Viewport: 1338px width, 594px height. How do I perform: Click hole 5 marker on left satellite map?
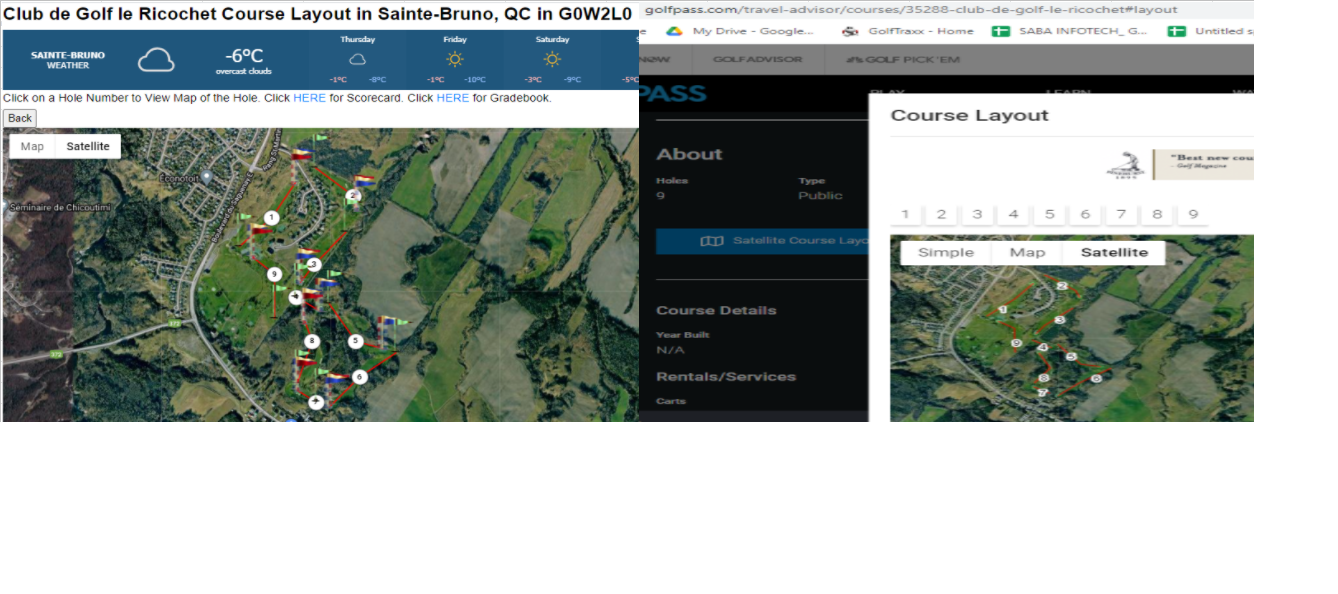[355, 341]
